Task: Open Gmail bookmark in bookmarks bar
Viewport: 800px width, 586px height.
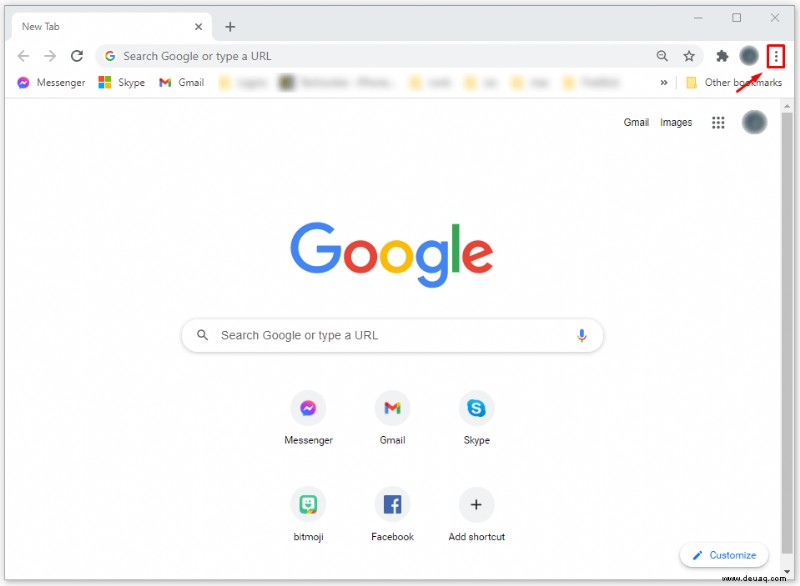Action: click(x=181, y=83)
